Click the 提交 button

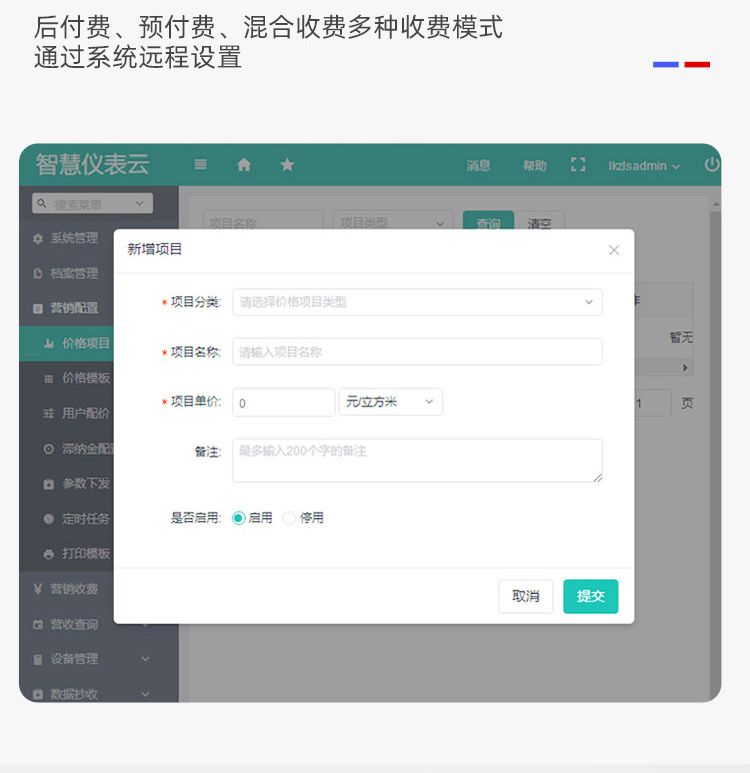[x=590, y=596]
